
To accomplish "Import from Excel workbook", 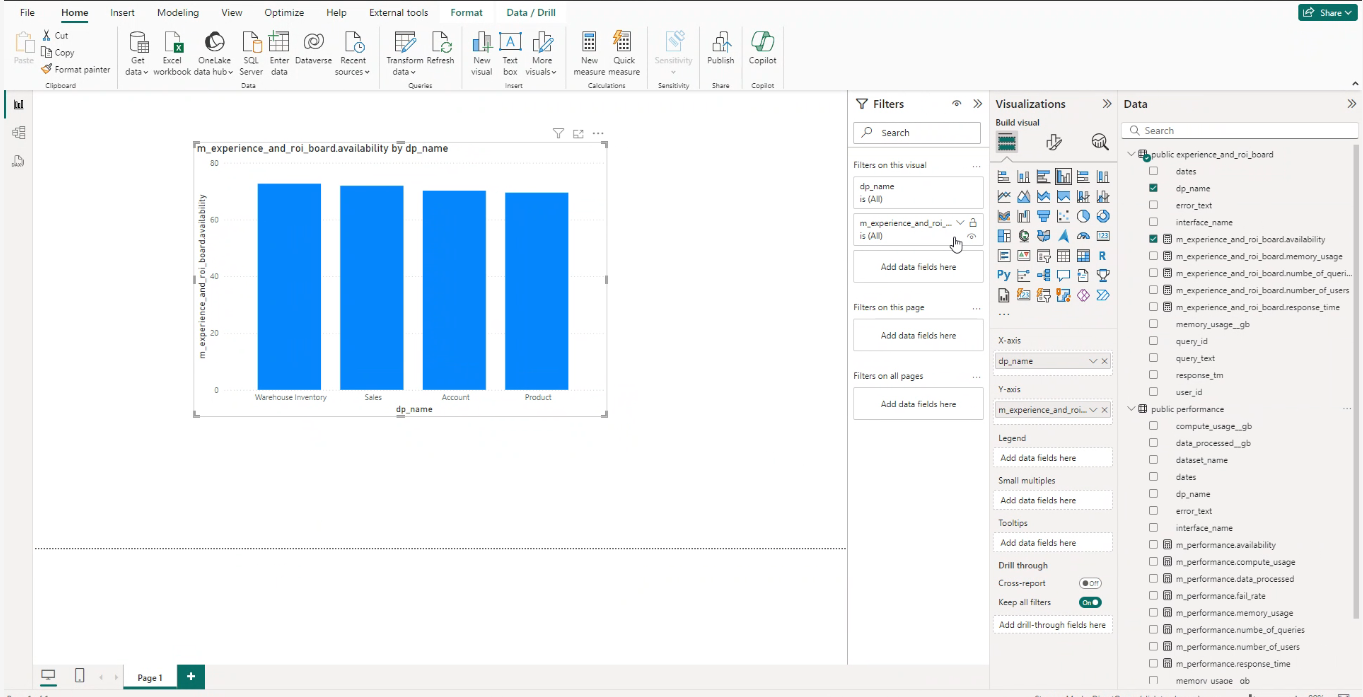I will coord(172,54).
